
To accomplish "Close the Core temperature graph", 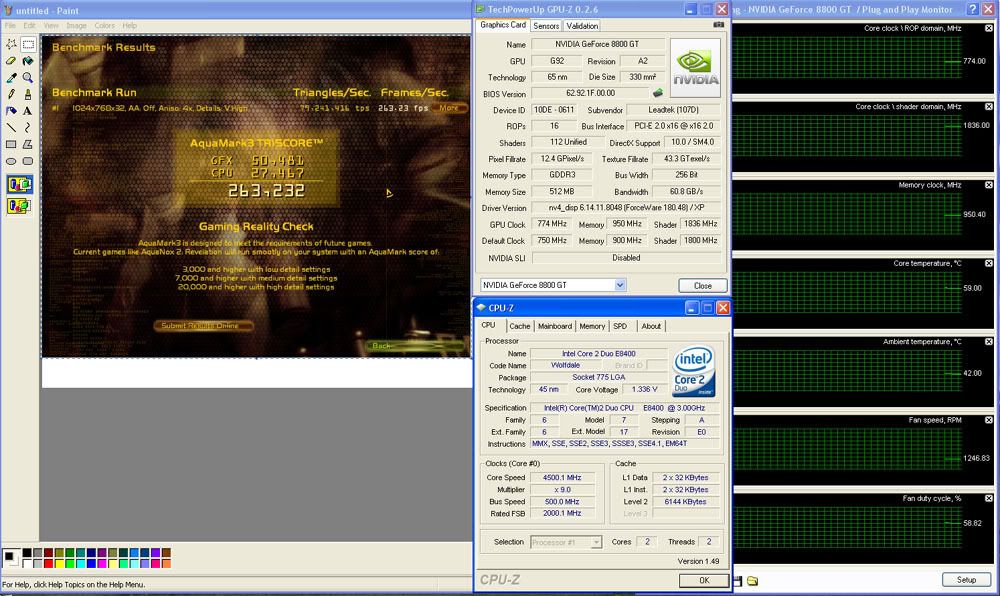I will pos(989,263).
